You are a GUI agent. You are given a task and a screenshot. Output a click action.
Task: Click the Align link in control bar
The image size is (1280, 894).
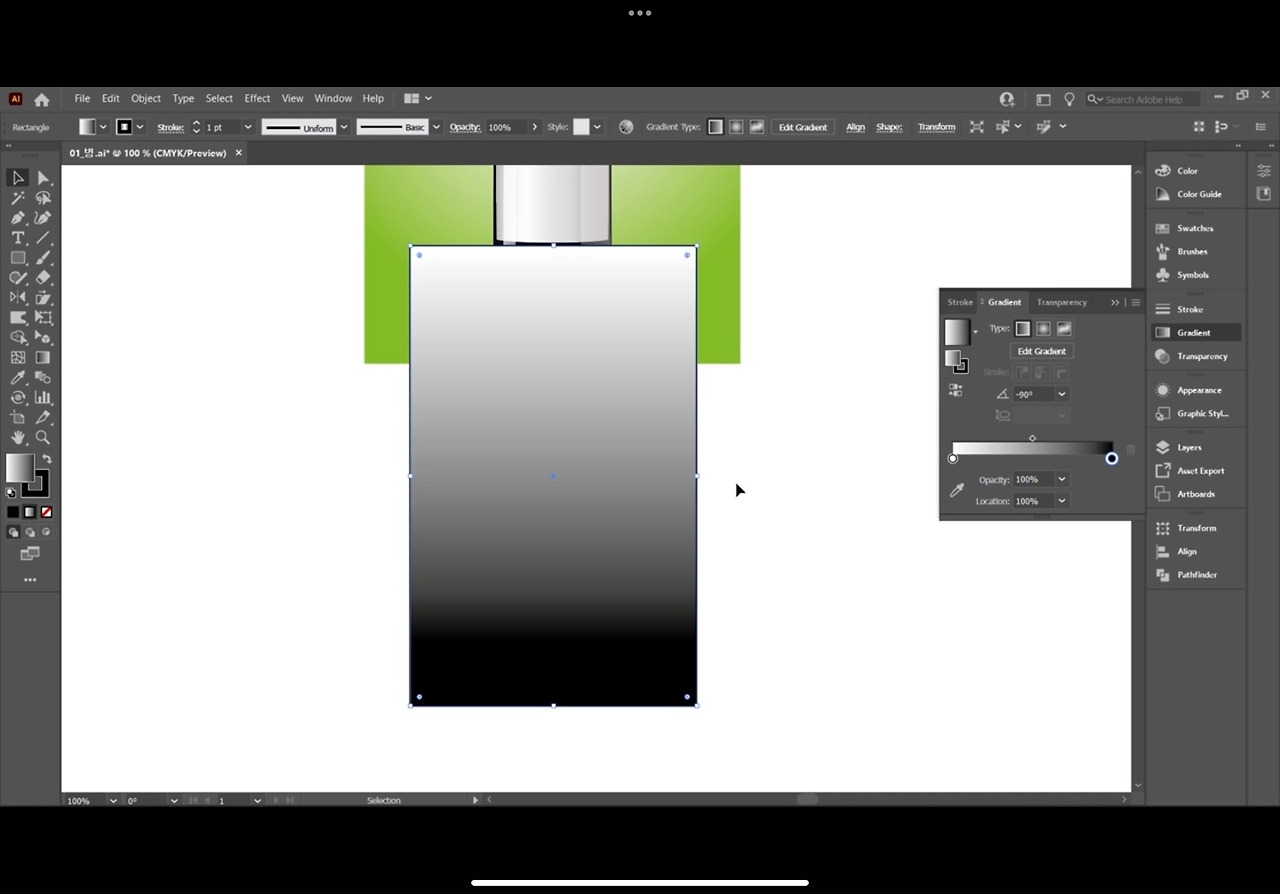(855, 127)
